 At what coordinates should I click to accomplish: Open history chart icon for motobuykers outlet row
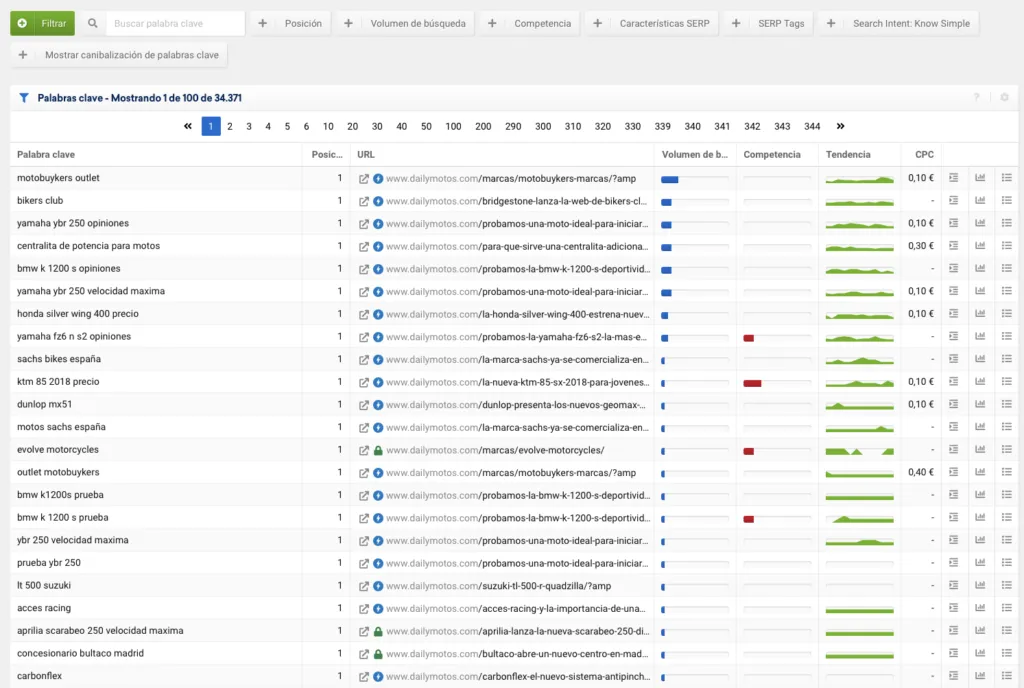(x=980, y=178)
